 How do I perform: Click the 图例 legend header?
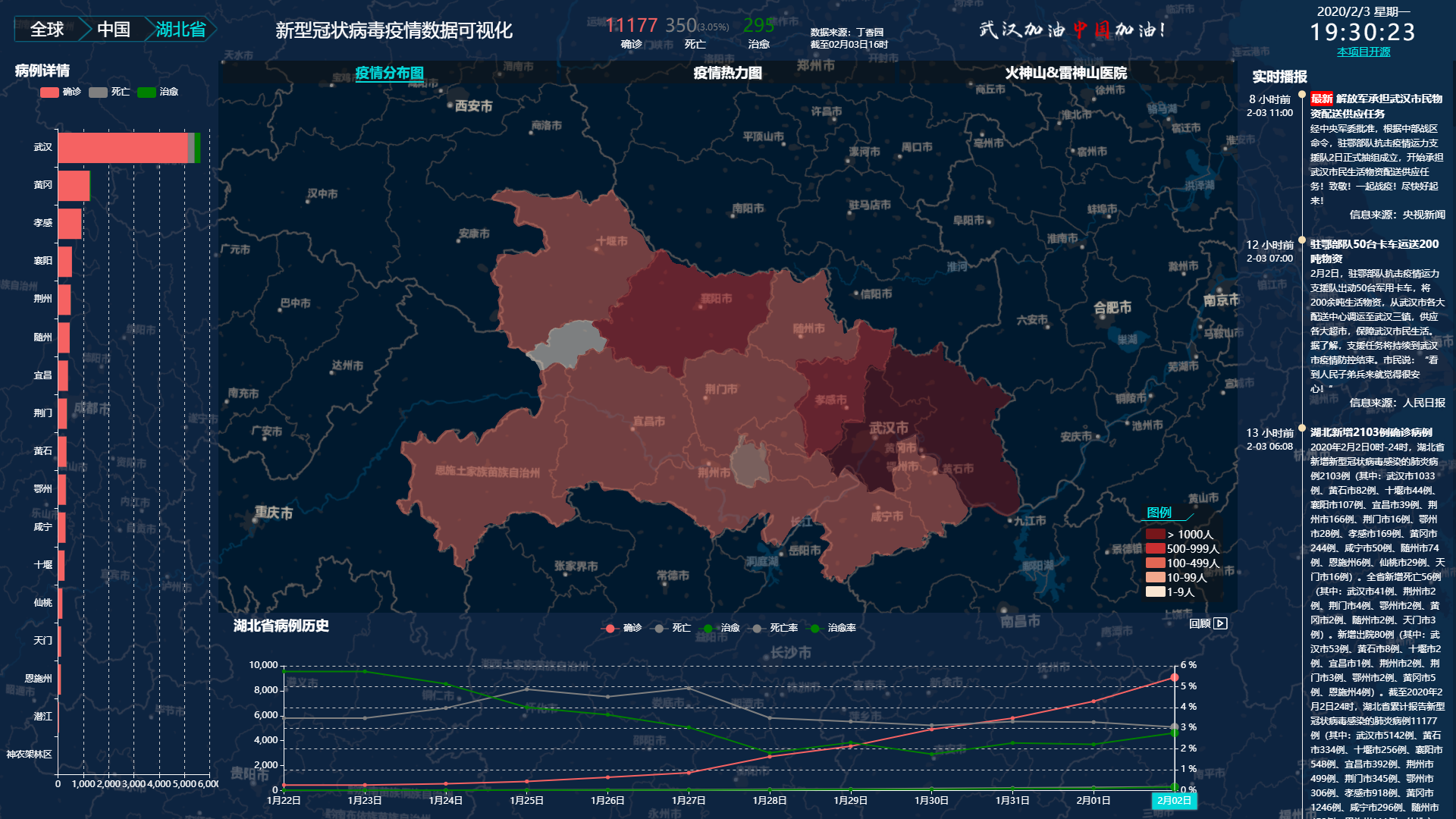tap(1159, 513)
